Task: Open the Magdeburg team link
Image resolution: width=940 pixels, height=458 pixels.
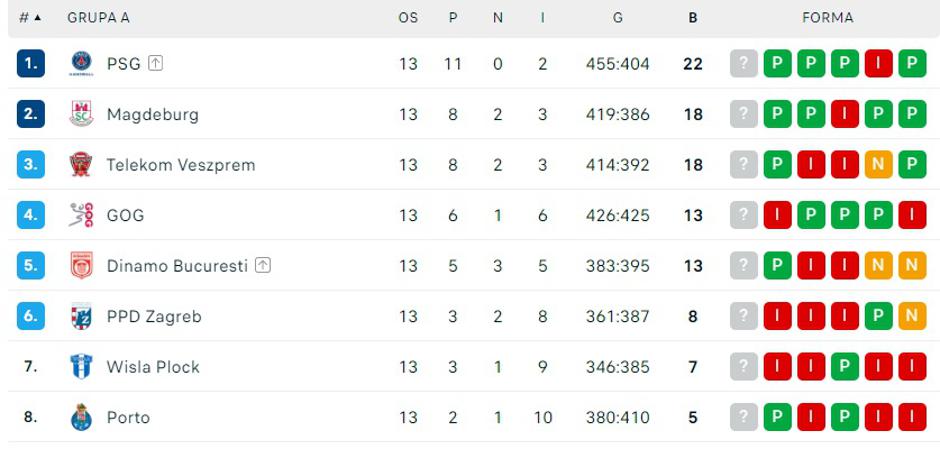Action: [153, 114]
